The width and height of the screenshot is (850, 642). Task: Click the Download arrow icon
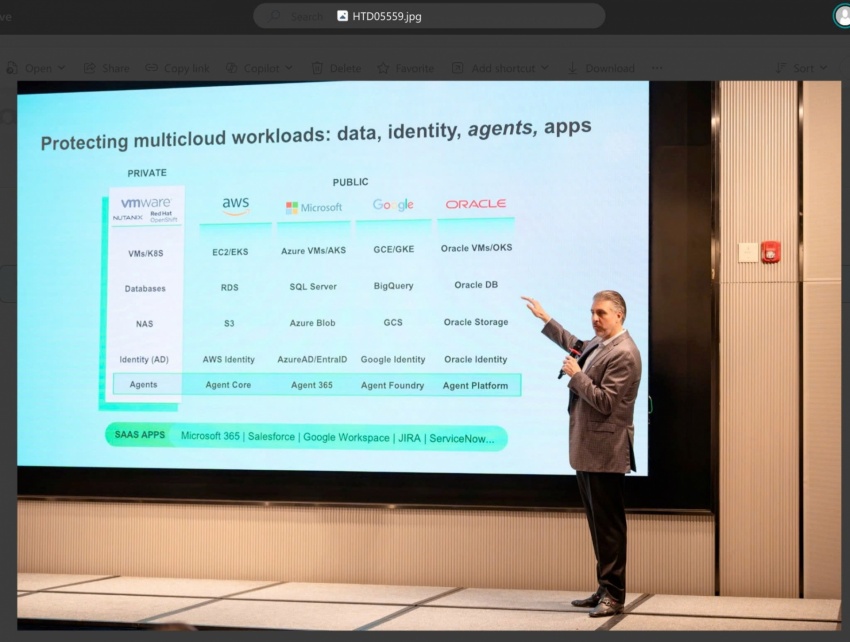(x=572, y=67)
